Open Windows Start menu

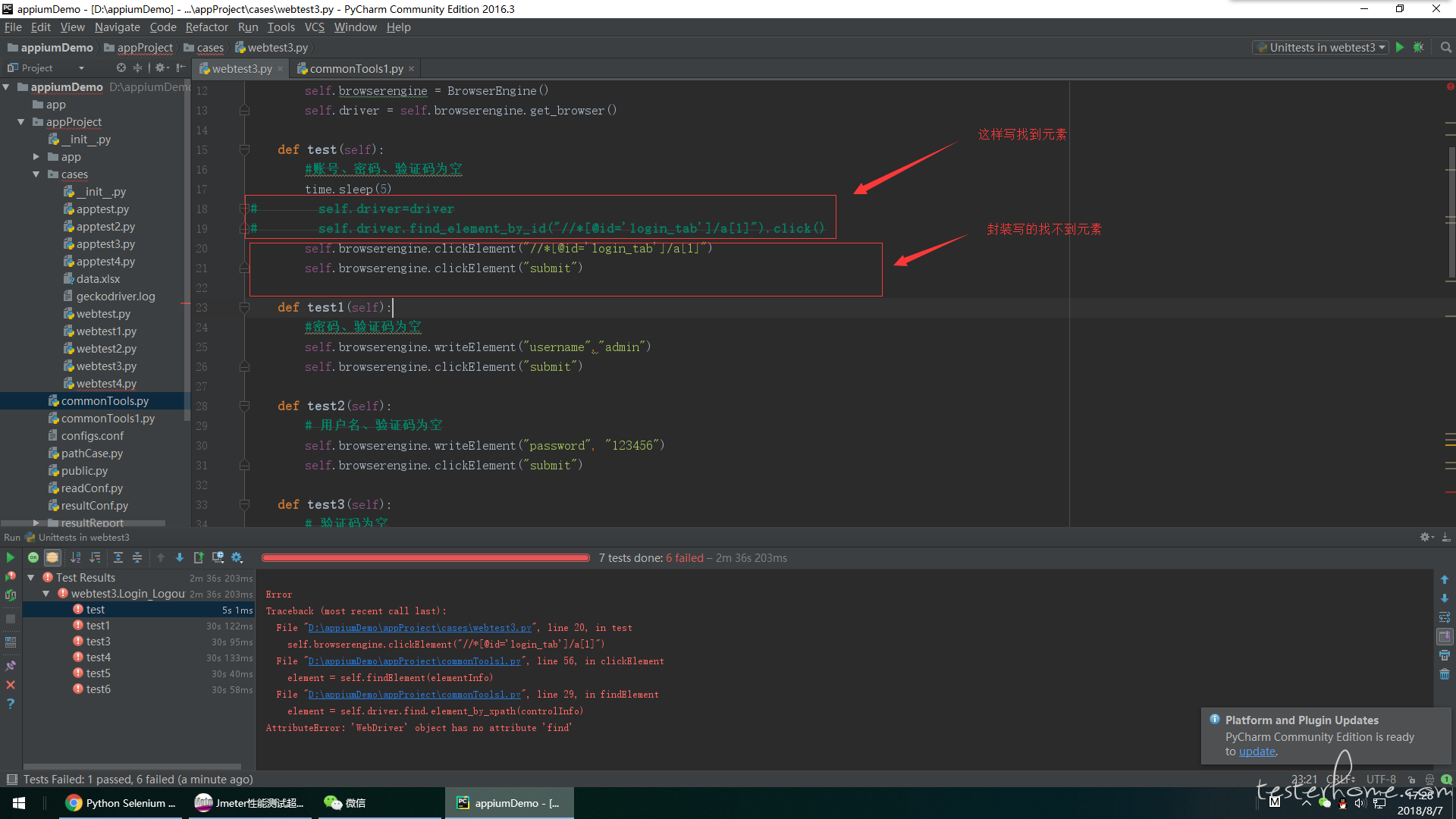(x=20, y=803)
